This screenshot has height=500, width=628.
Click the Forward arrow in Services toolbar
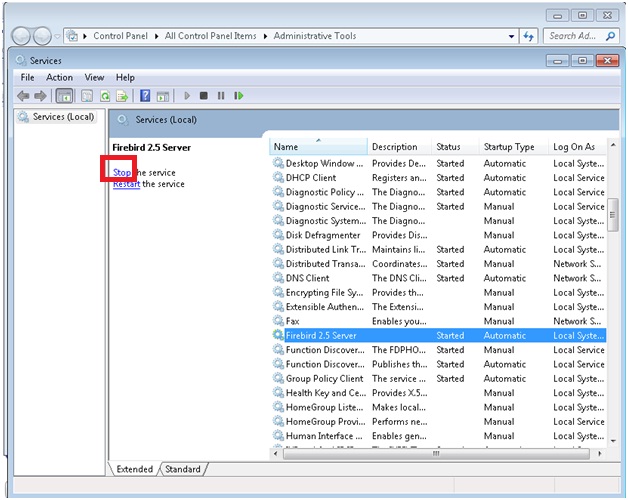[40, 96]
